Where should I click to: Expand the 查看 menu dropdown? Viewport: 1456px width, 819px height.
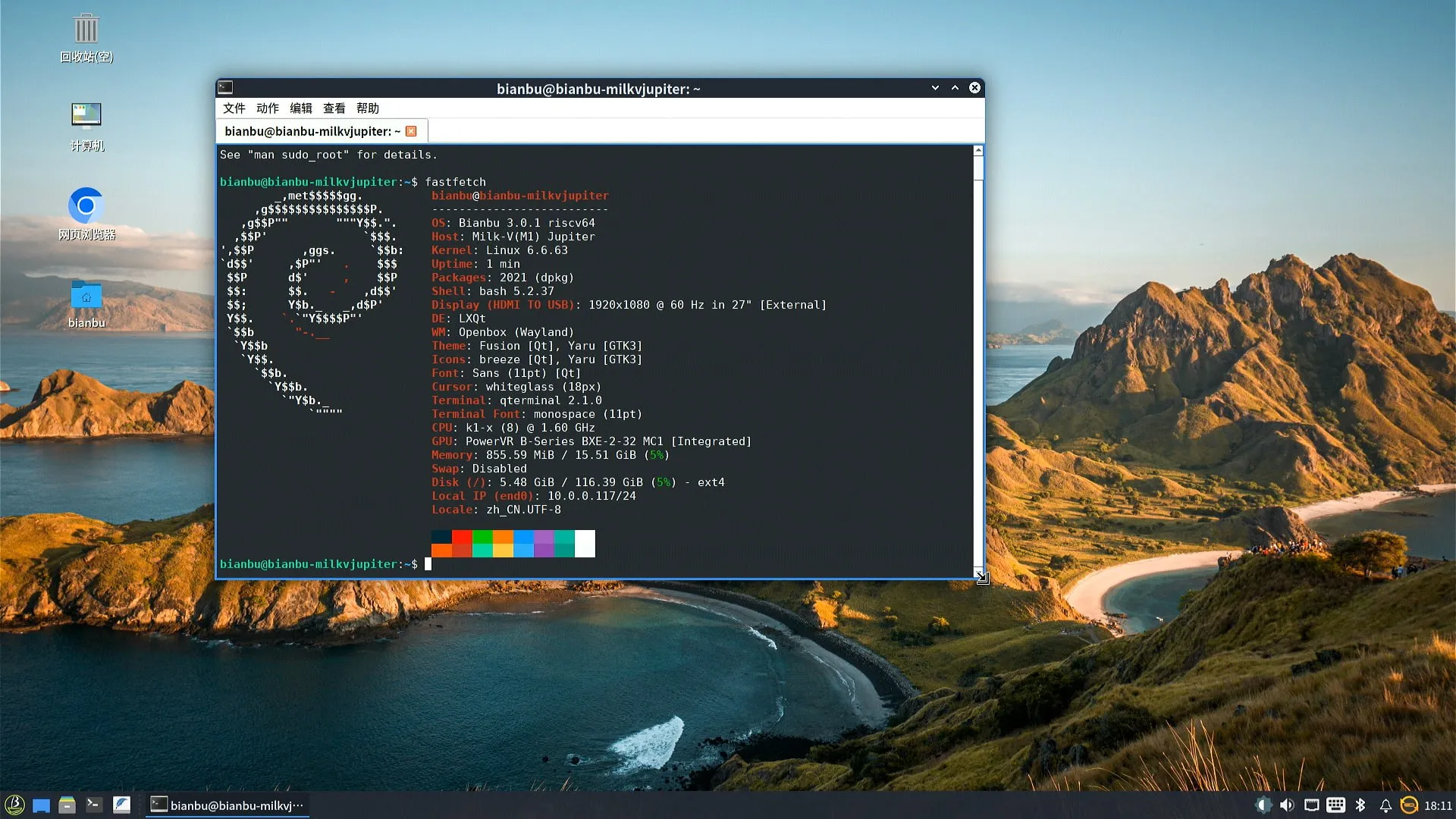click(334, 108)
